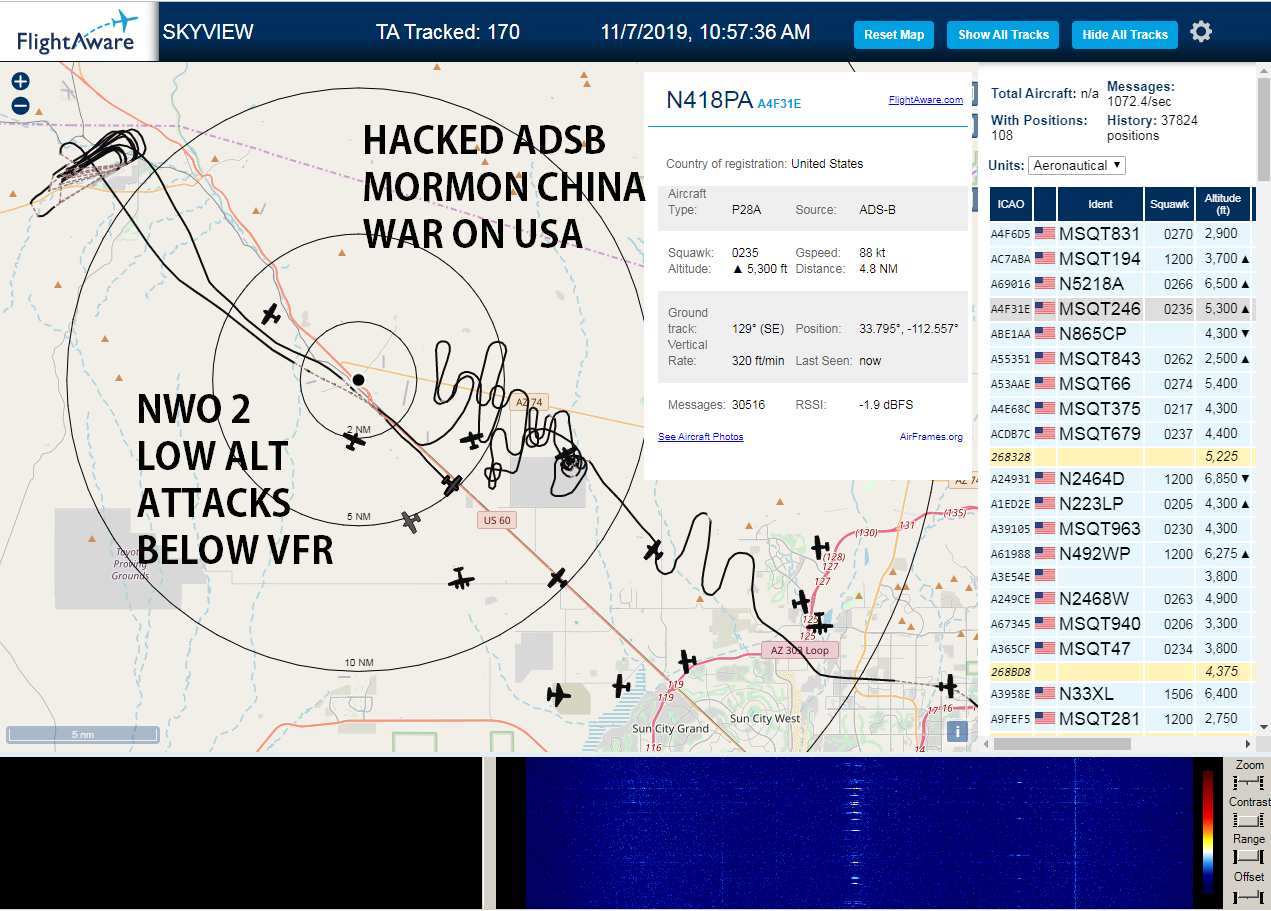This screenshot has height=911, width=1271.
Task: Adjust the waterfall Zoom slider
Action: 1249,782
